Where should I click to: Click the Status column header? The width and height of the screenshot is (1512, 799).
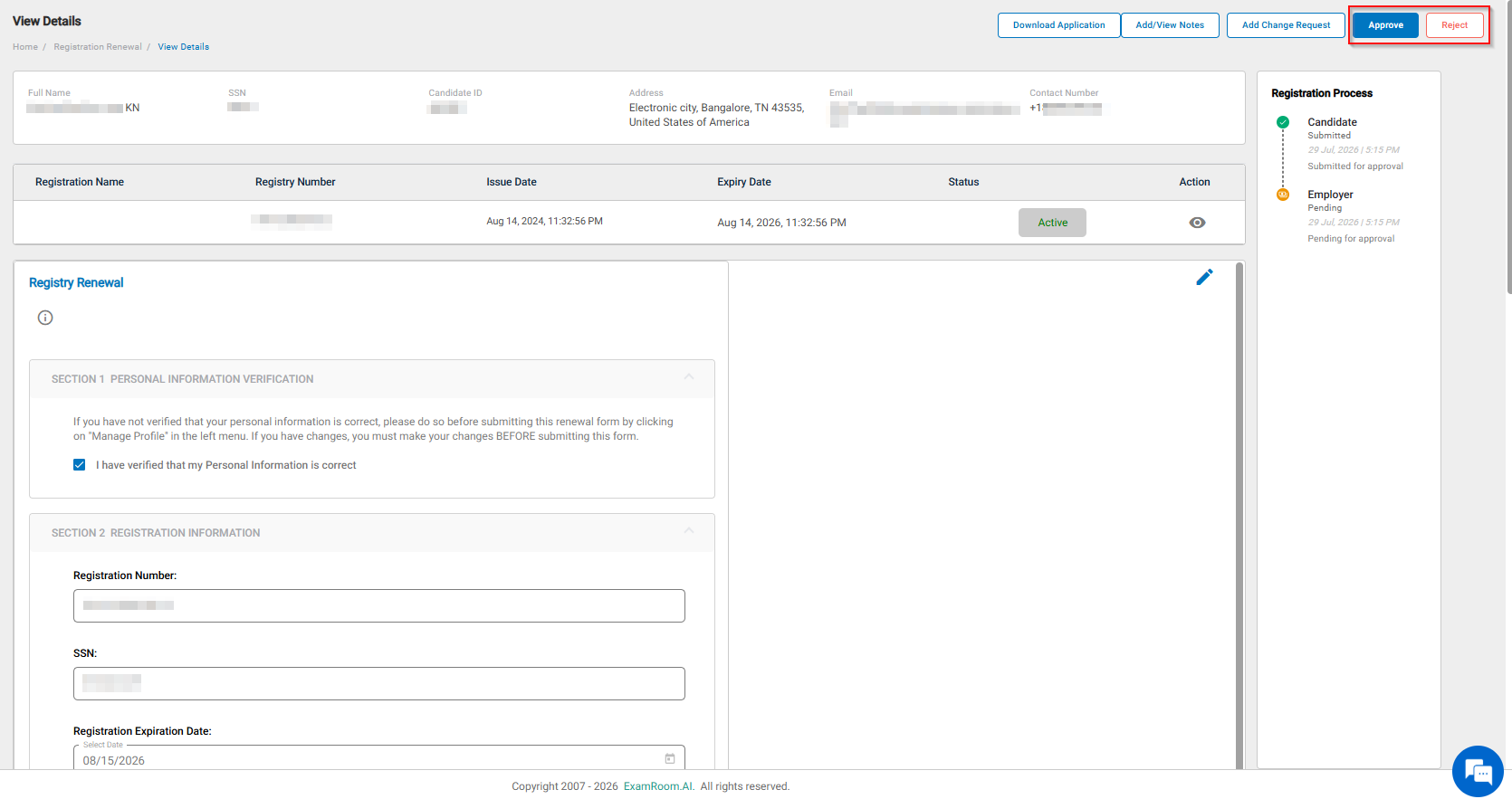click(x=963, y=182)
